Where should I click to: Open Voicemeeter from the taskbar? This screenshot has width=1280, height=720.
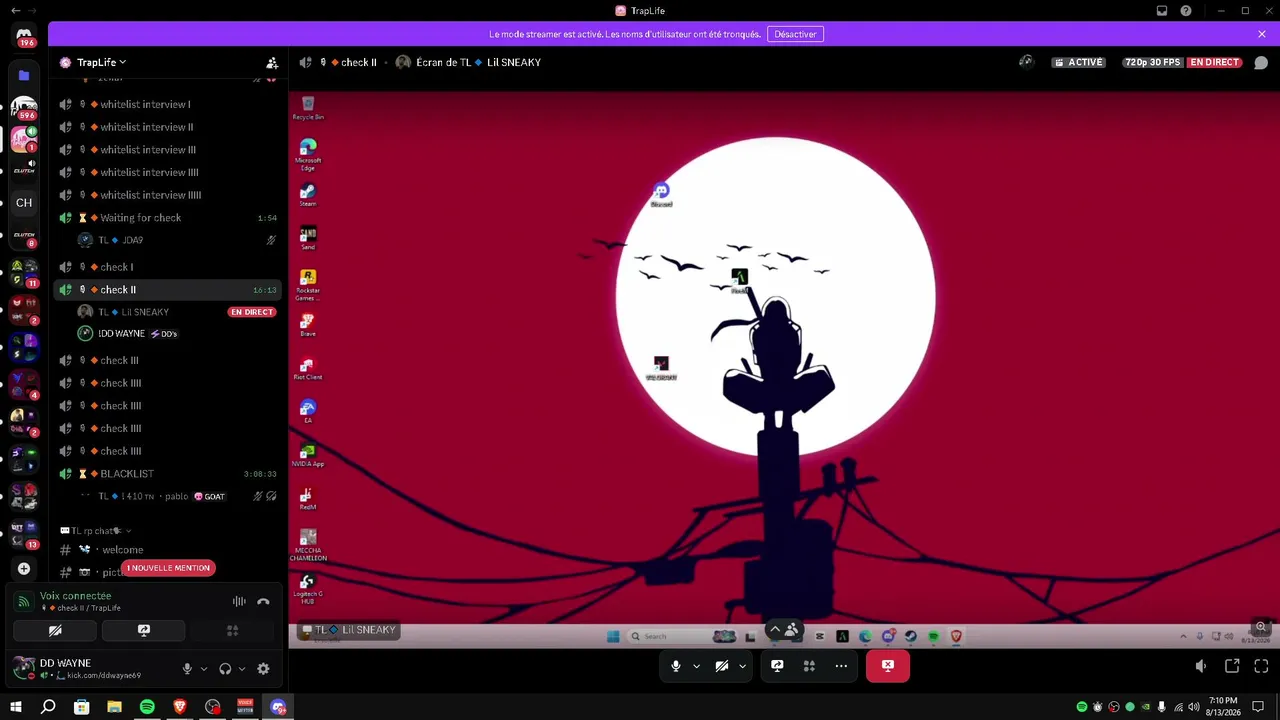pyautogui.click(x=245, y=707)
